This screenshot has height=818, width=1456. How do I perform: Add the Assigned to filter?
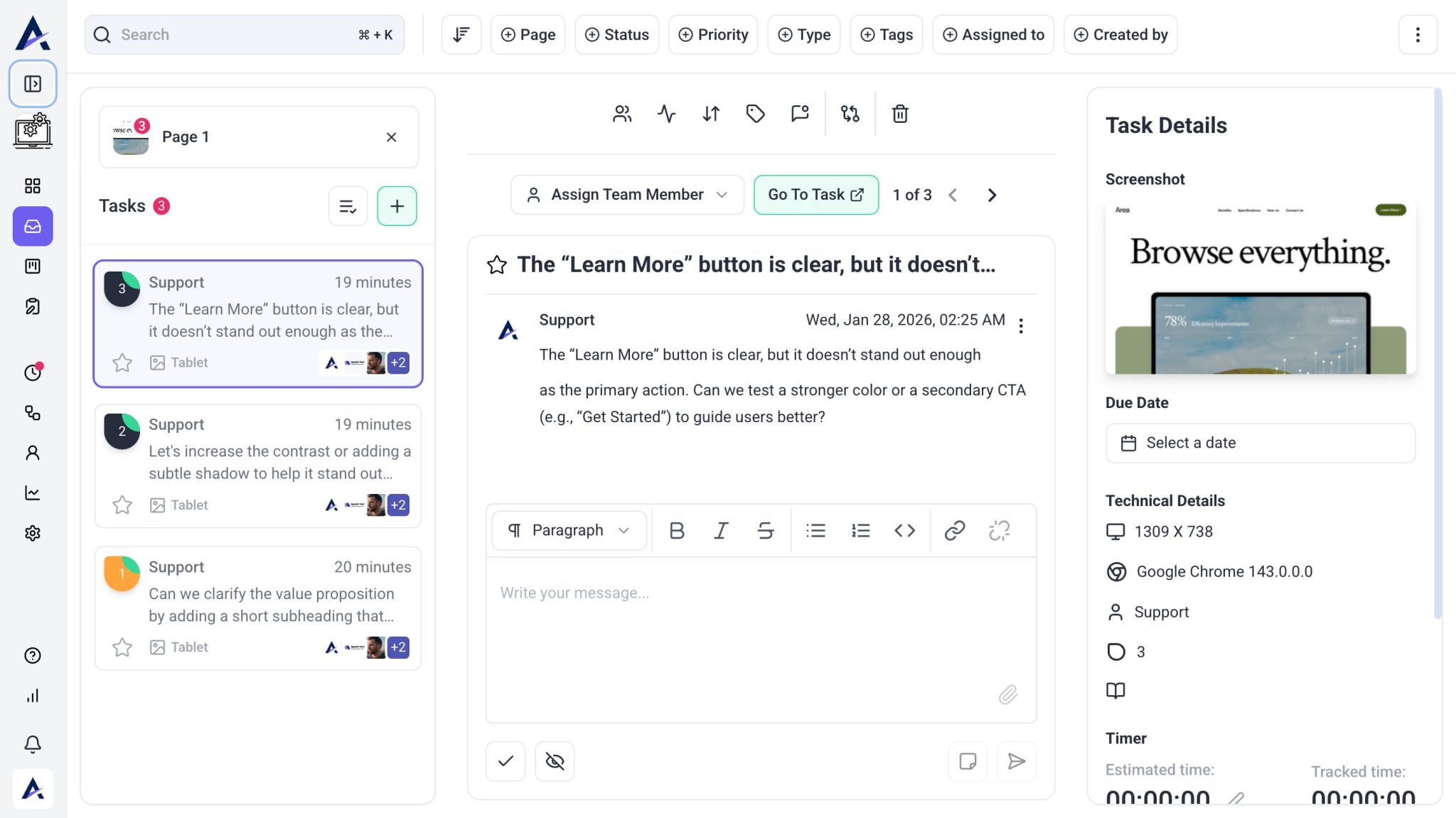(x=993, y=35)
